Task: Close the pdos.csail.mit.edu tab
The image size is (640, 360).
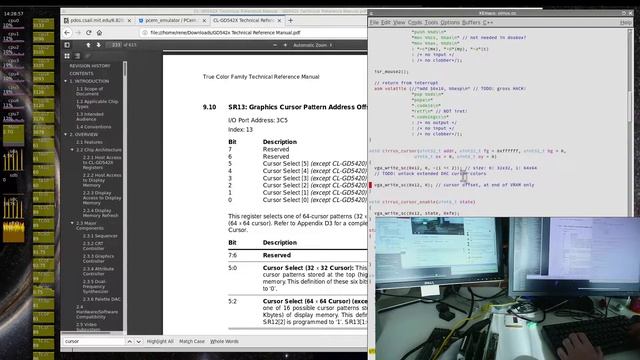Action: (129, 20)
